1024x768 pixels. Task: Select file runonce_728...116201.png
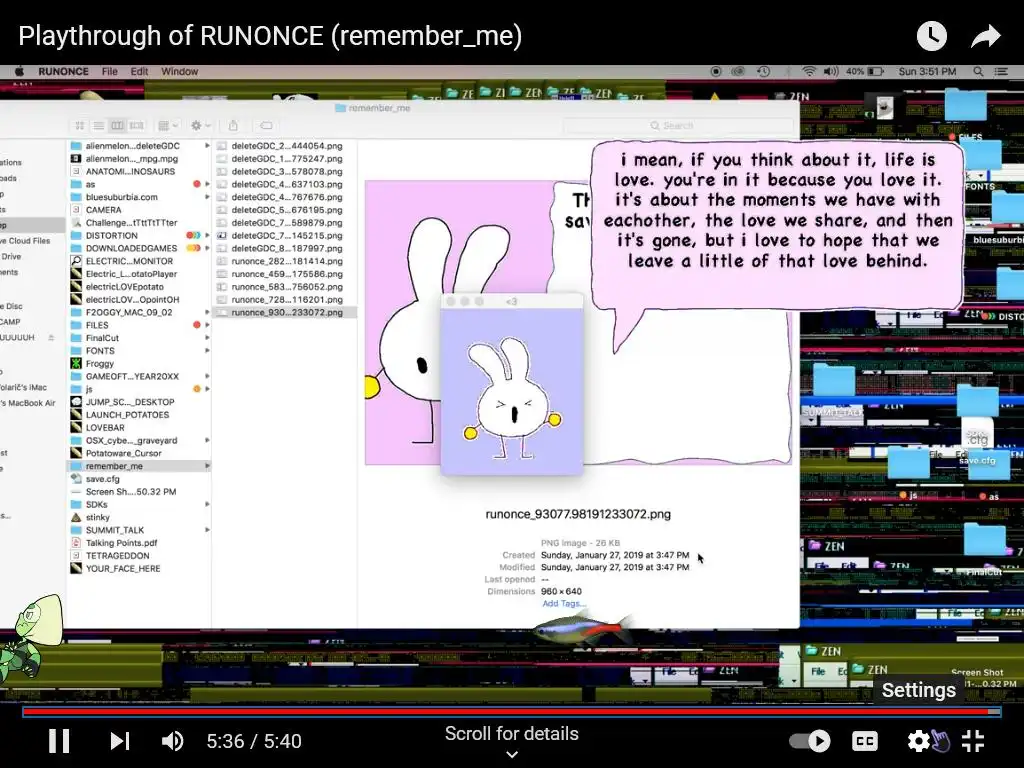pyautogui.click(x=285, y=300)
